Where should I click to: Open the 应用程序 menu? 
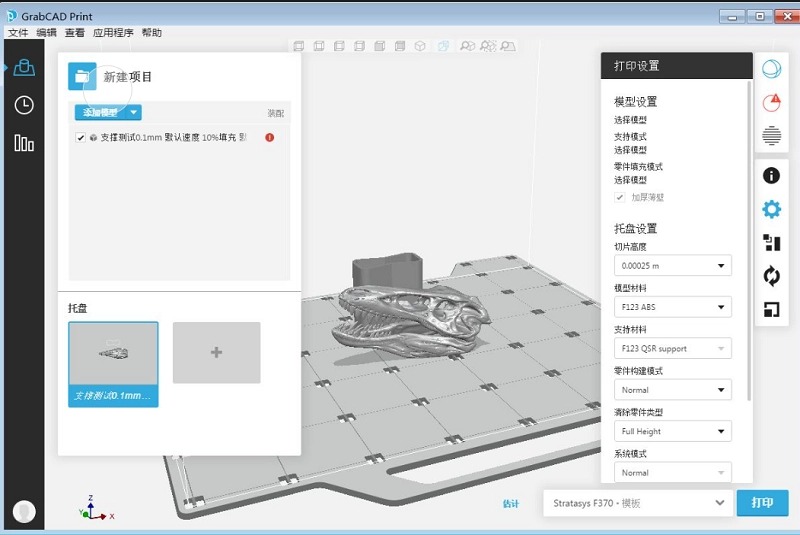pyautogui.click(x=113, y=33)
